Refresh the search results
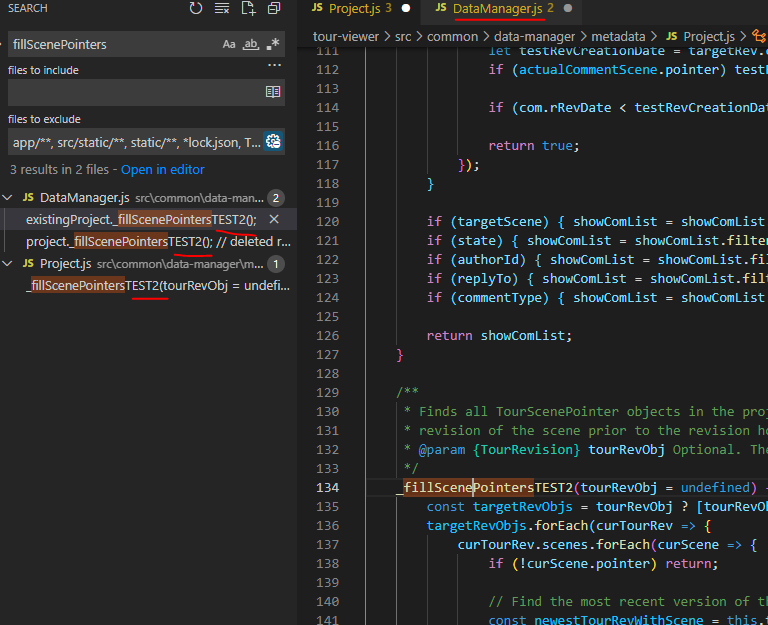The height and width of the screenshot is (625, 768). tap(195, 8)
